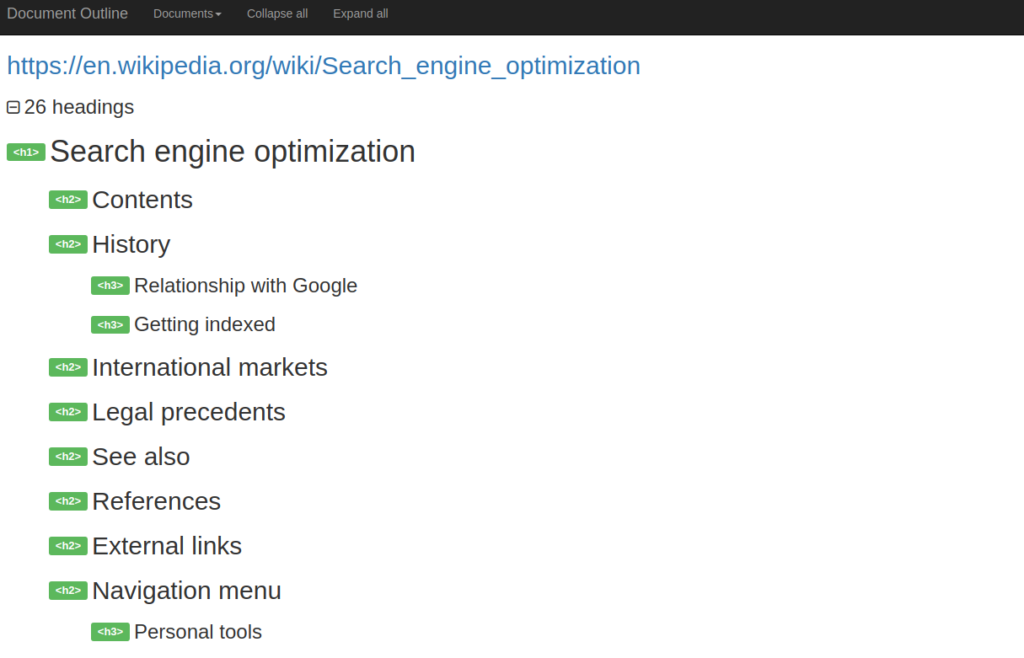Click the h3 badge beside Getting indexed

(x=110, y=325)
